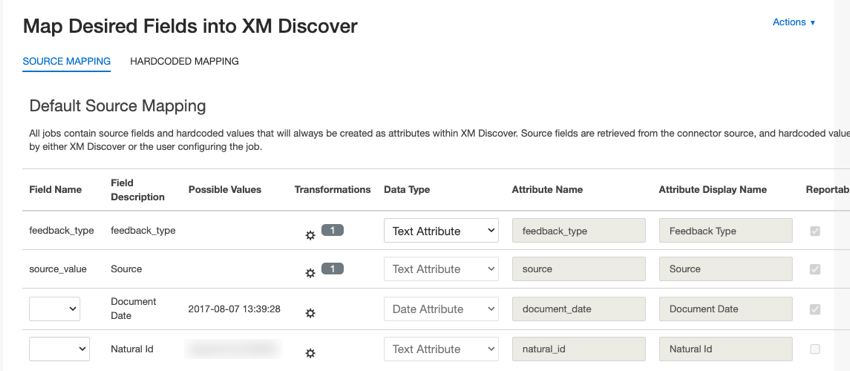Click the source_value field name cell
850x371 pixels.
coord(58,269)
